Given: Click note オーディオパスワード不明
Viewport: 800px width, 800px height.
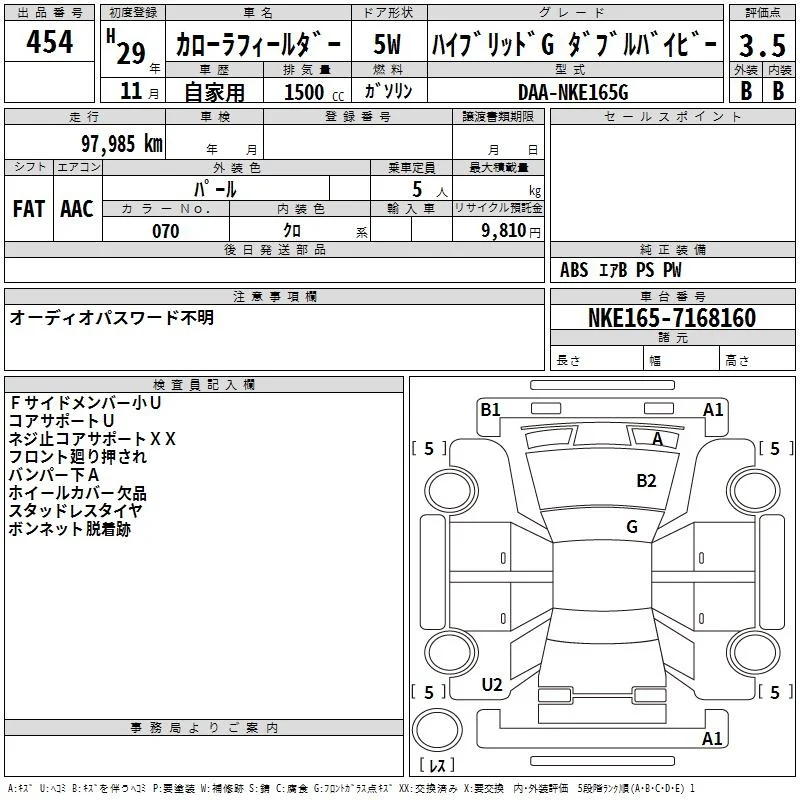Looking at the screenshot, I should point(112,317).
